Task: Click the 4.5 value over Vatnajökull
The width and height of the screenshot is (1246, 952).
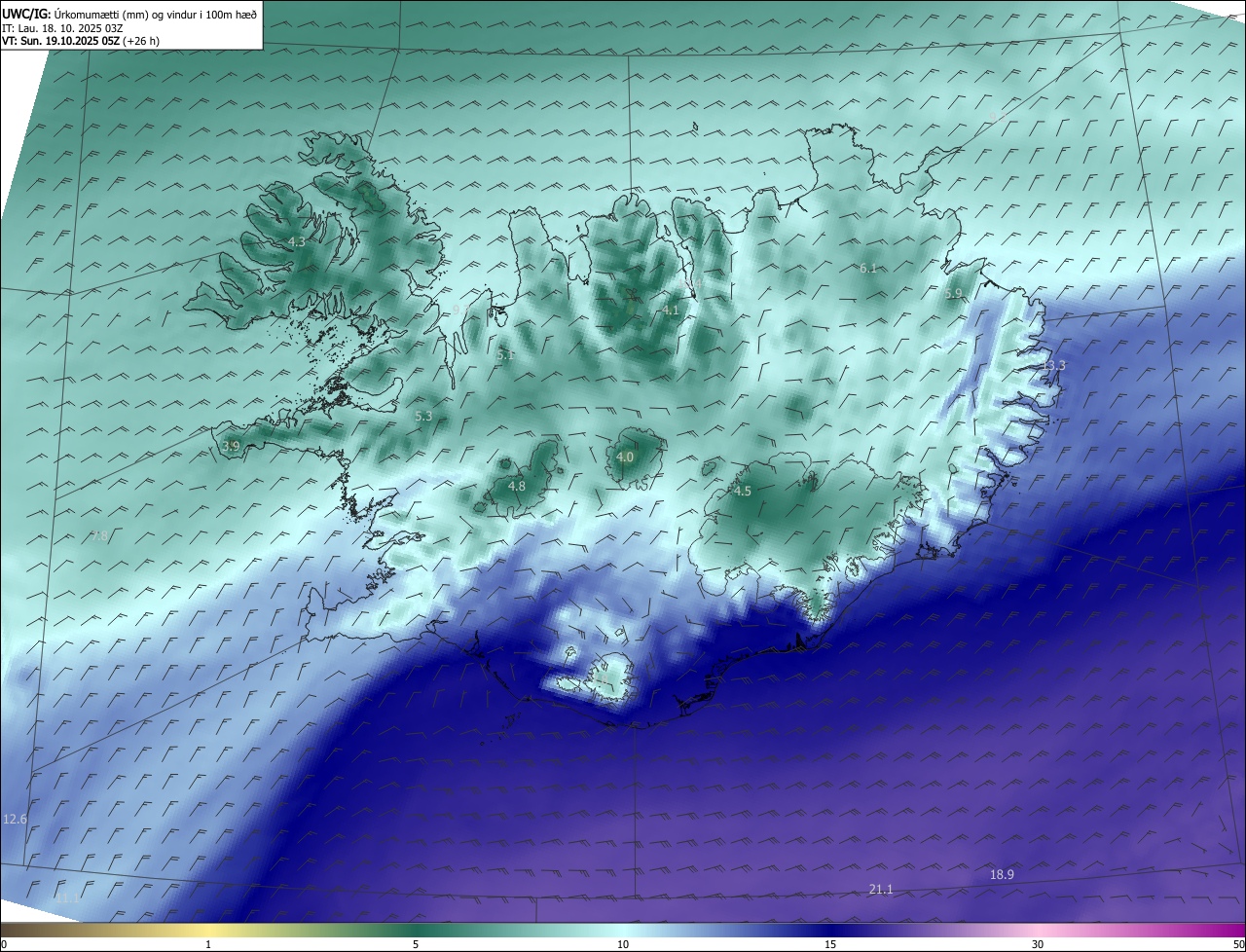Action: pyautogui.click(x=743, y=491)
